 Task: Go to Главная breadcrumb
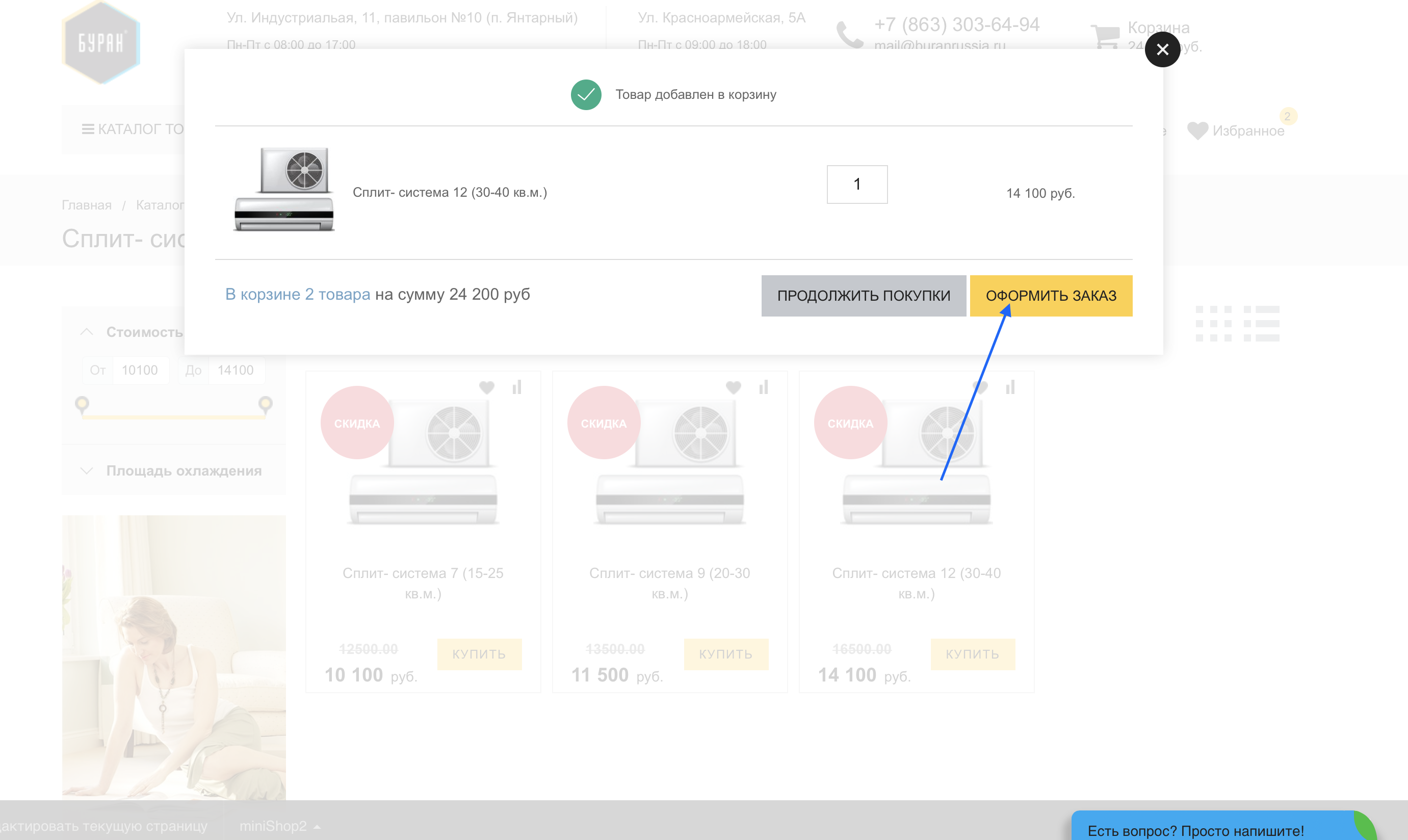(87, 205)
